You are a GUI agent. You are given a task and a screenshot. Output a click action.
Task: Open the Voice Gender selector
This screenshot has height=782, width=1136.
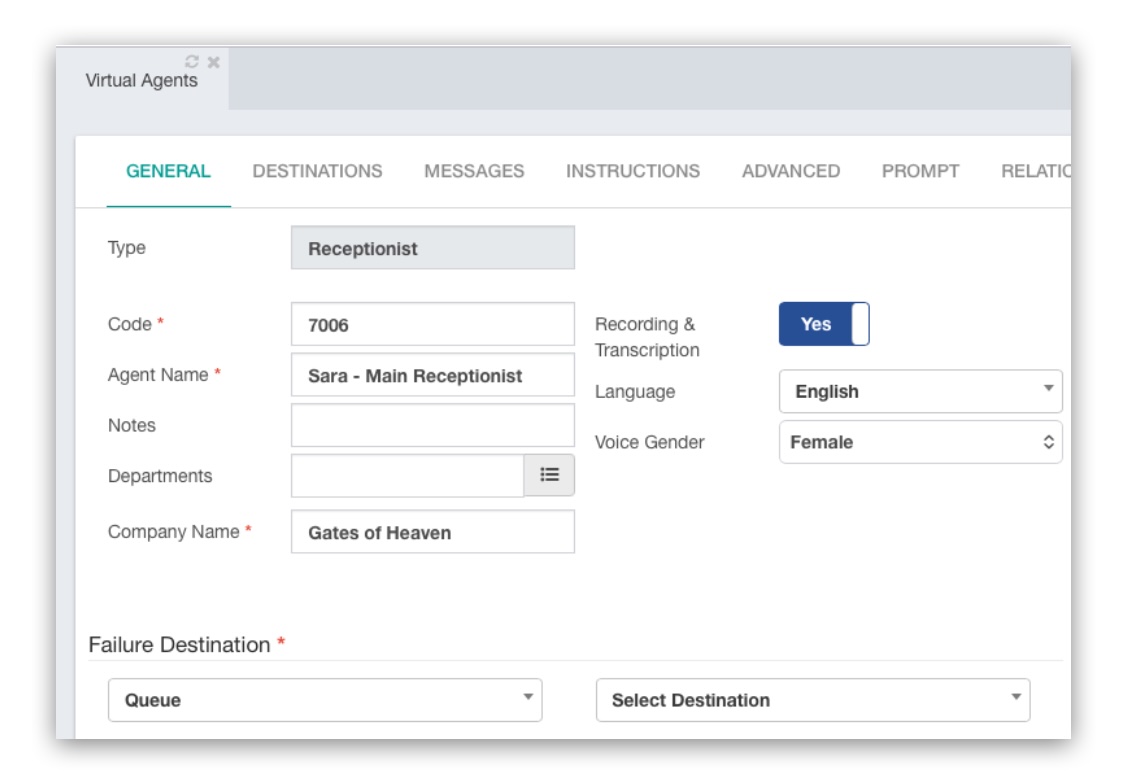920,442
